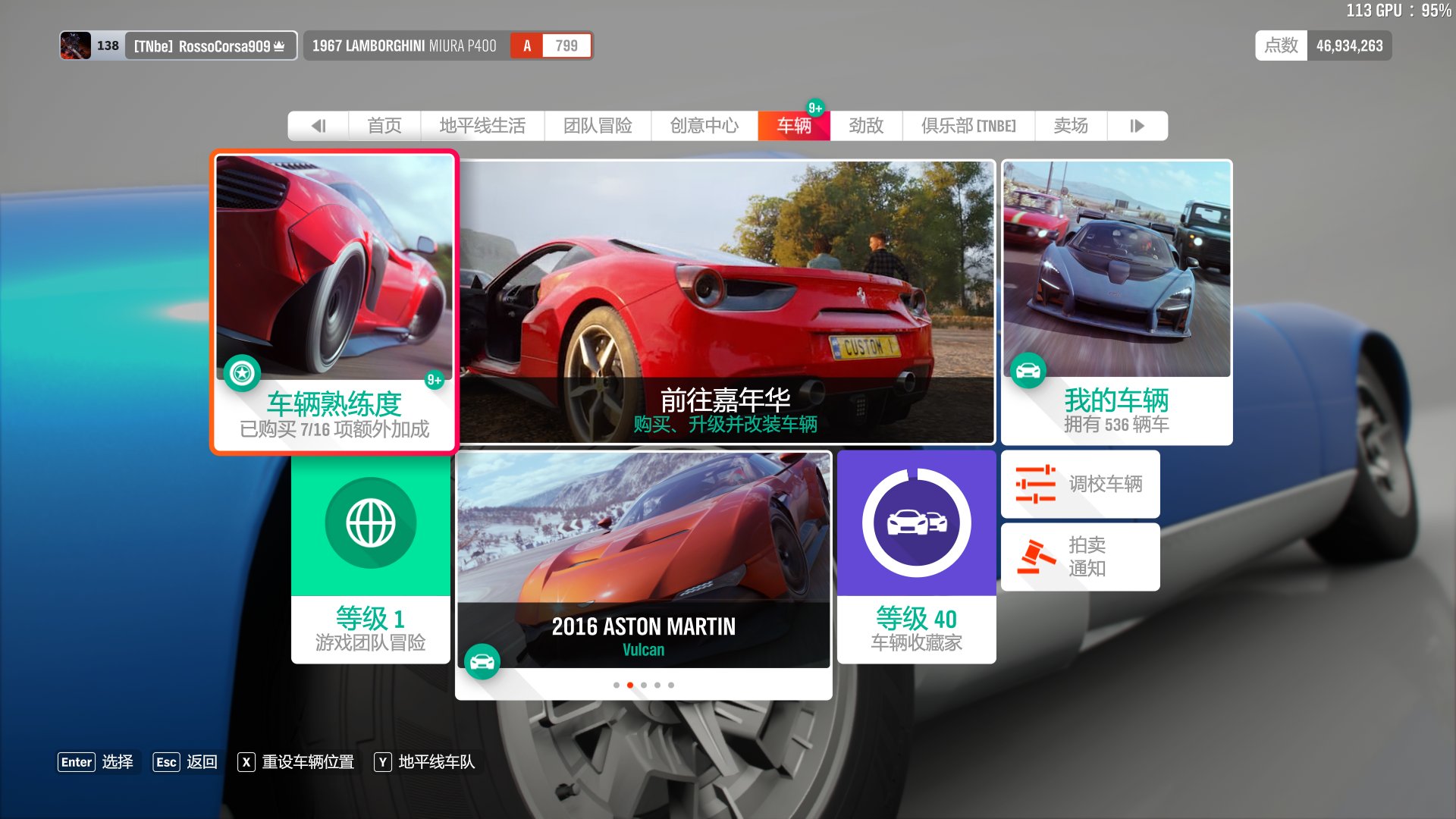Open the 创意中心 tab
The image size is (1456, 819).
(x=704, y=126)
